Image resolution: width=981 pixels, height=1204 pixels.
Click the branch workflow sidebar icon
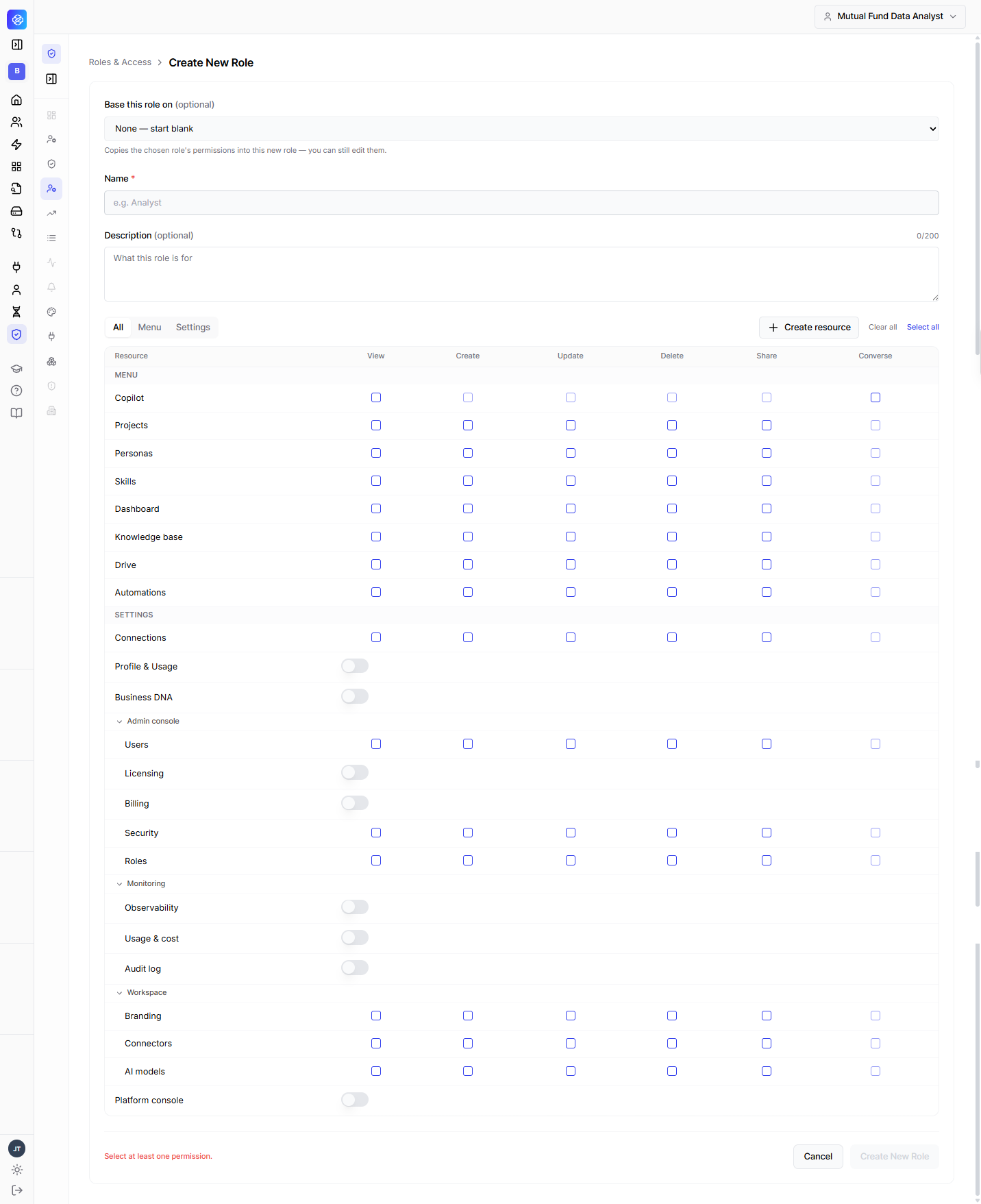click(x=17, y=233)
